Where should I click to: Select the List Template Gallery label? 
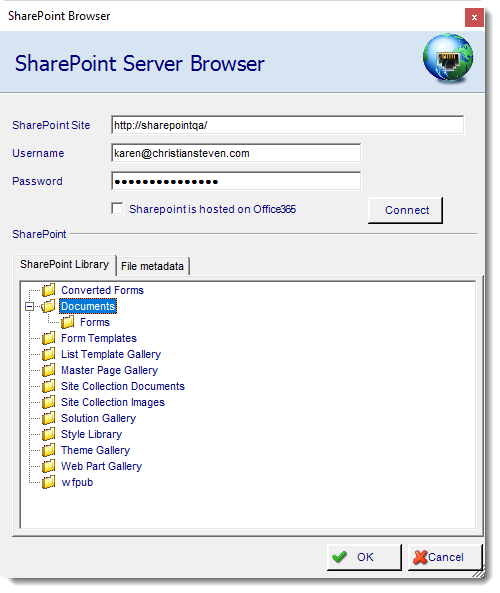click(111, 354)
